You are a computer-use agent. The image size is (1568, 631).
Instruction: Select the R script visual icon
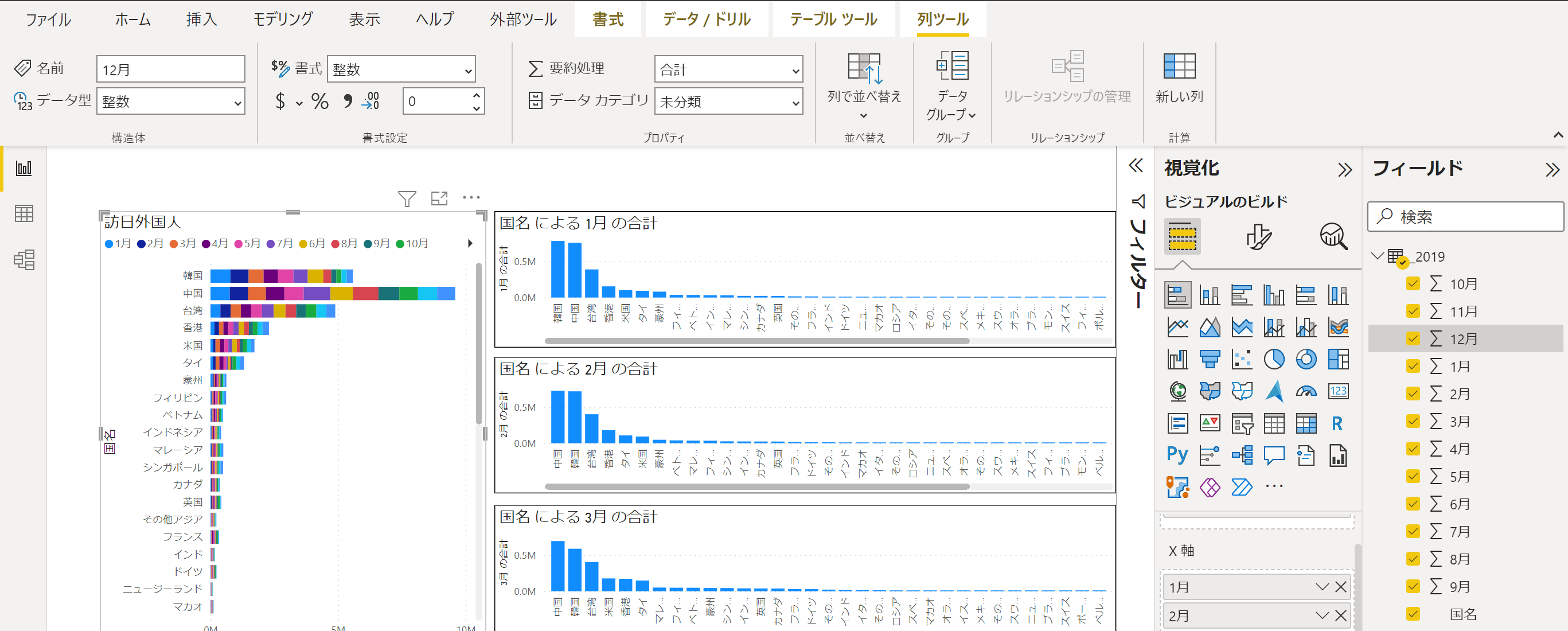point(1337,423)
